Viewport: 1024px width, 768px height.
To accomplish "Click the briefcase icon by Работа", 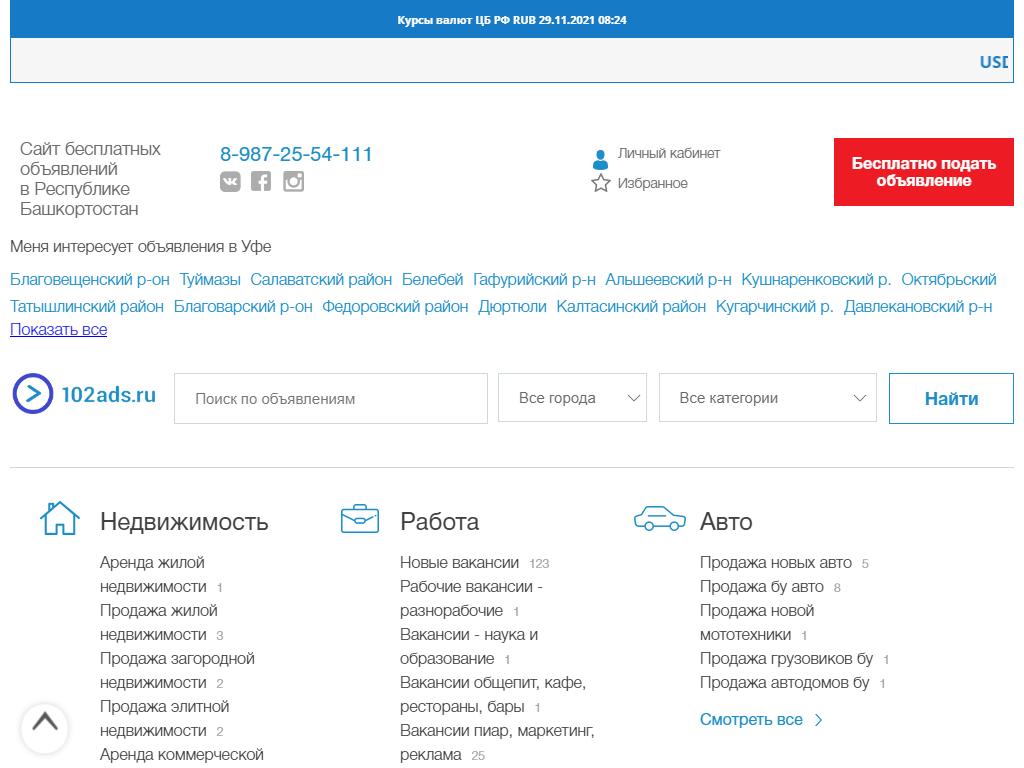I will pos(360,519).
